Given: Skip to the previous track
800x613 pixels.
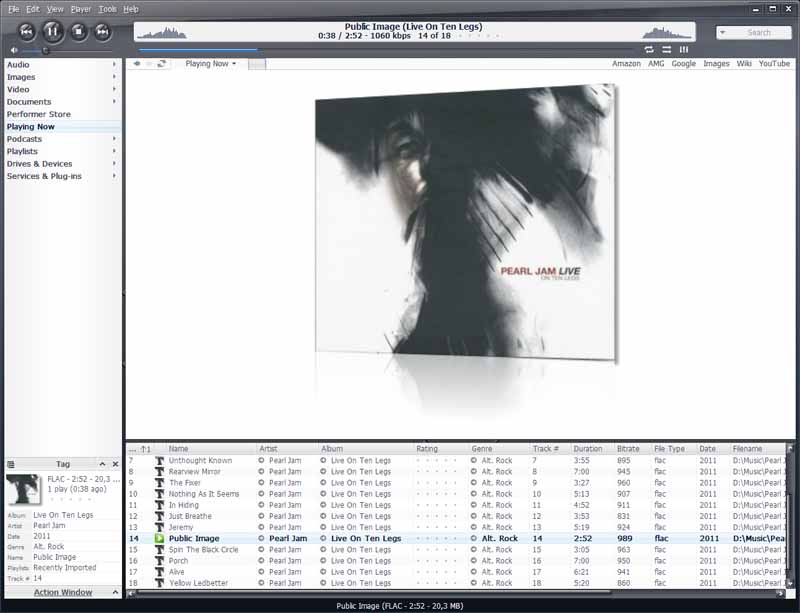Looking at the screenshot, I should tap(27, 32).
